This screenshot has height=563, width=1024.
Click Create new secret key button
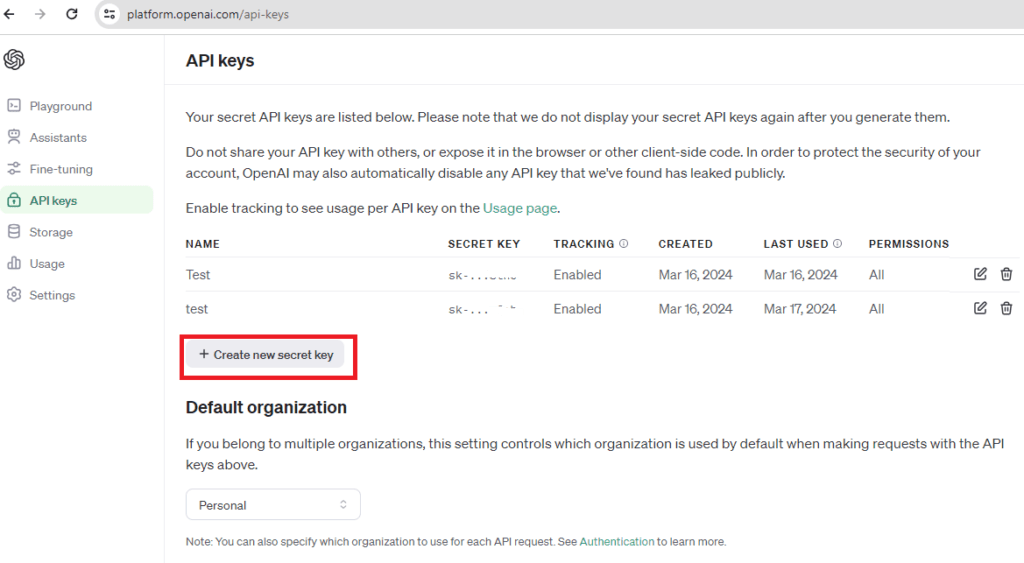coord(265,355)
